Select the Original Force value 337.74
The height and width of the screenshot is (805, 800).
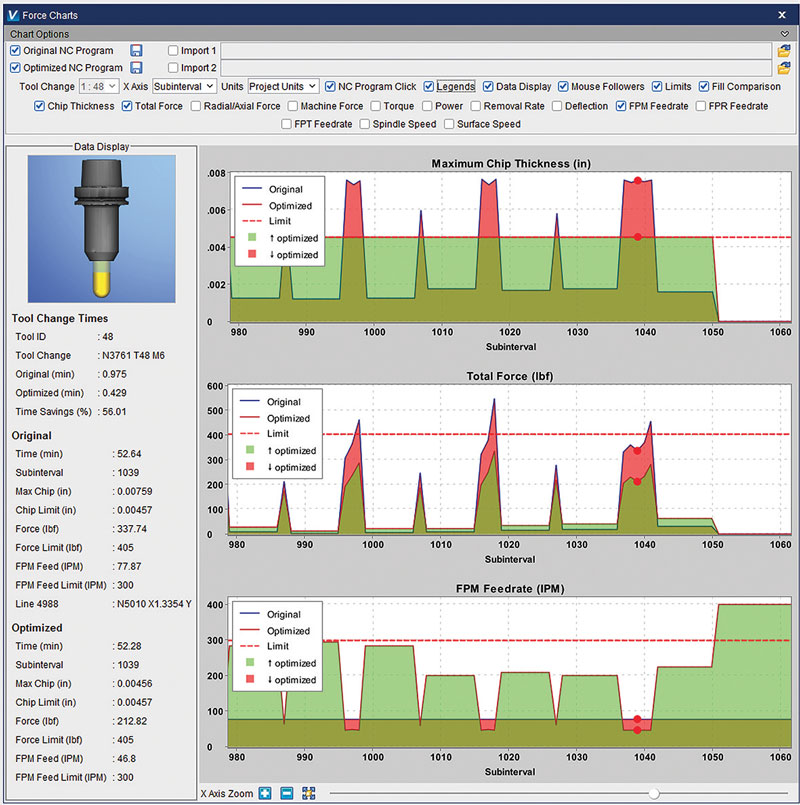coord(132,529)
